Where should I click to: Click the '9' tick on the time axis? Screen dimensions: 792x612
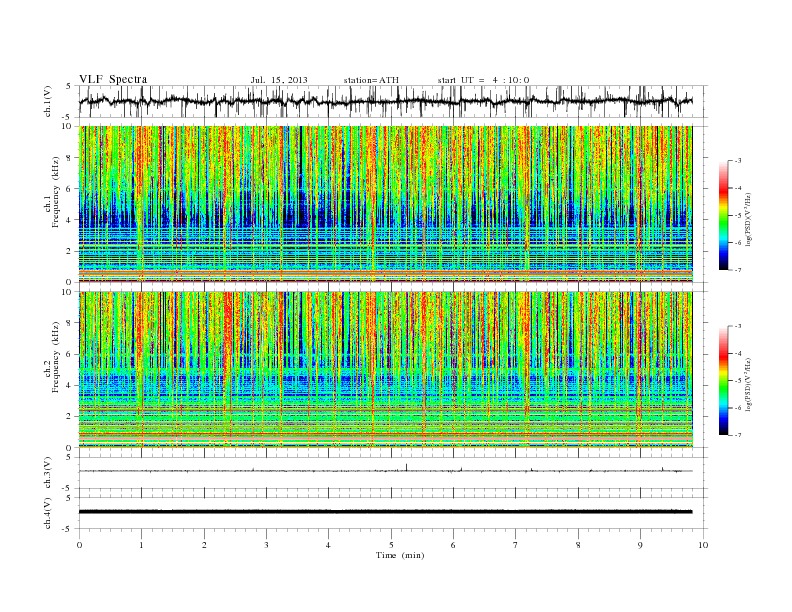pyautogui.click(x=640, y=545)
